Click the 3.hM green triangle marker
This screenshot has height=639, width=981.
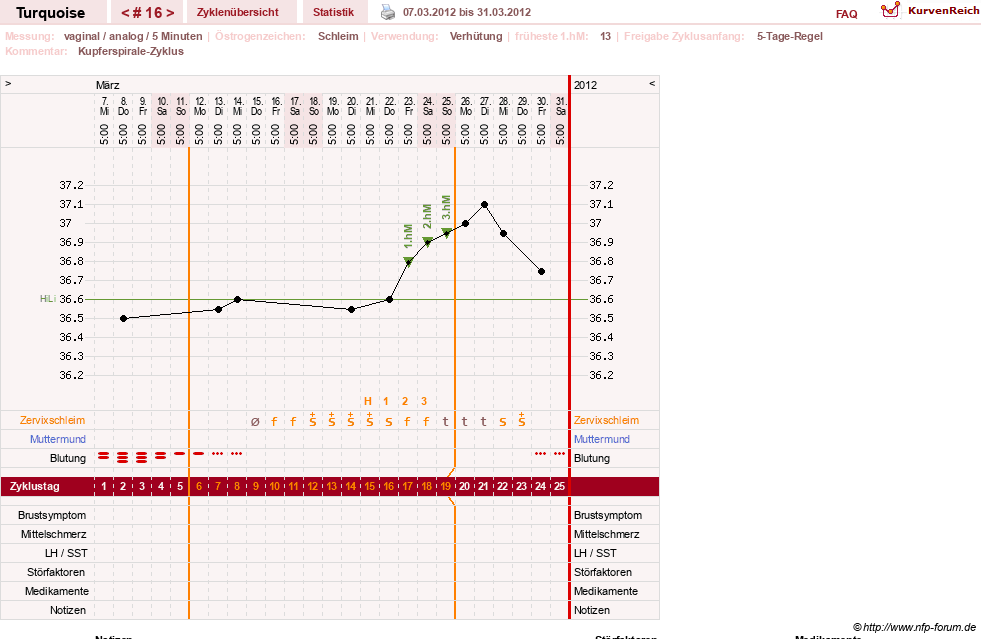pyautogui.click(x=446, y=232)
